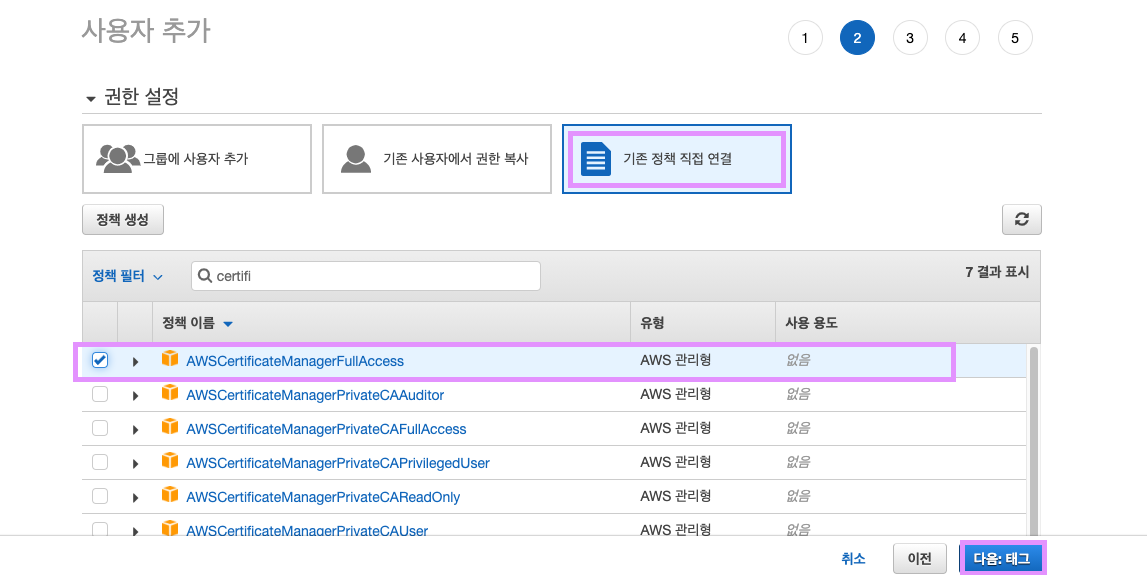Open the AWSCertificateManagerPrivateCAAuditor policy link
The height and width of the screenshot is (575, 1147).
(x=315, y=395)
